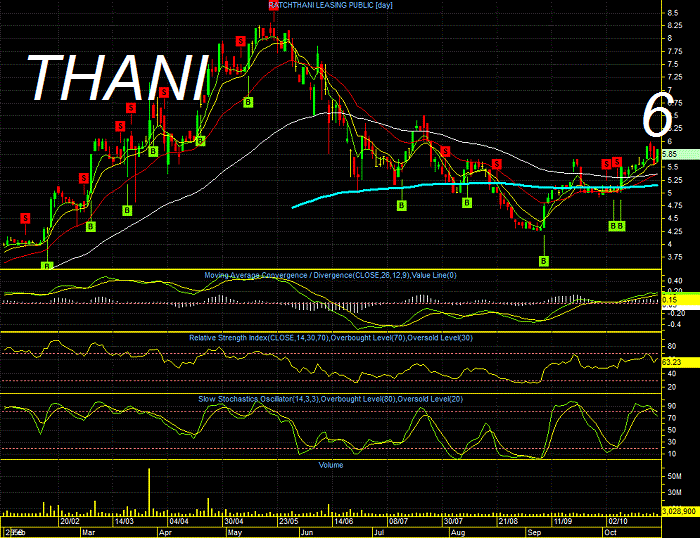This screenshot has height=538, width=700.
Task: Click the 4.25 price axis label
Action: 675,231
